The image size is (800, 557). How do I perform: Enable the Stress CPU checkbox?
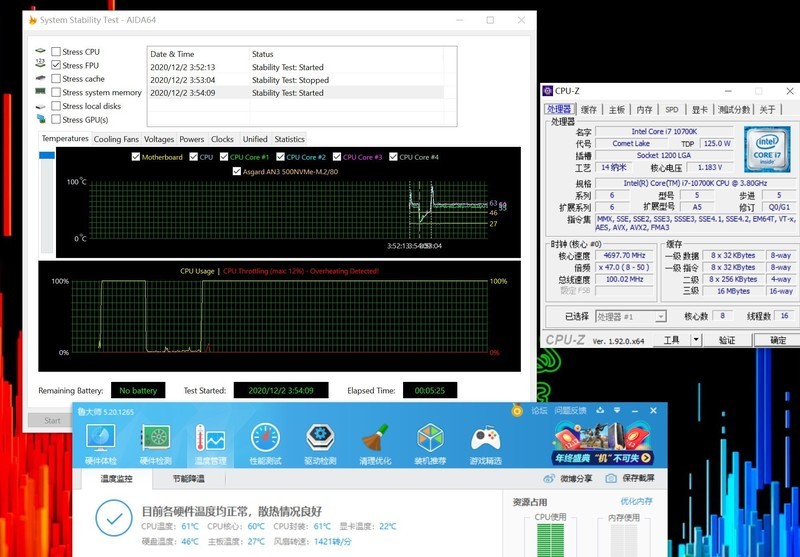(x=56, y=52)
